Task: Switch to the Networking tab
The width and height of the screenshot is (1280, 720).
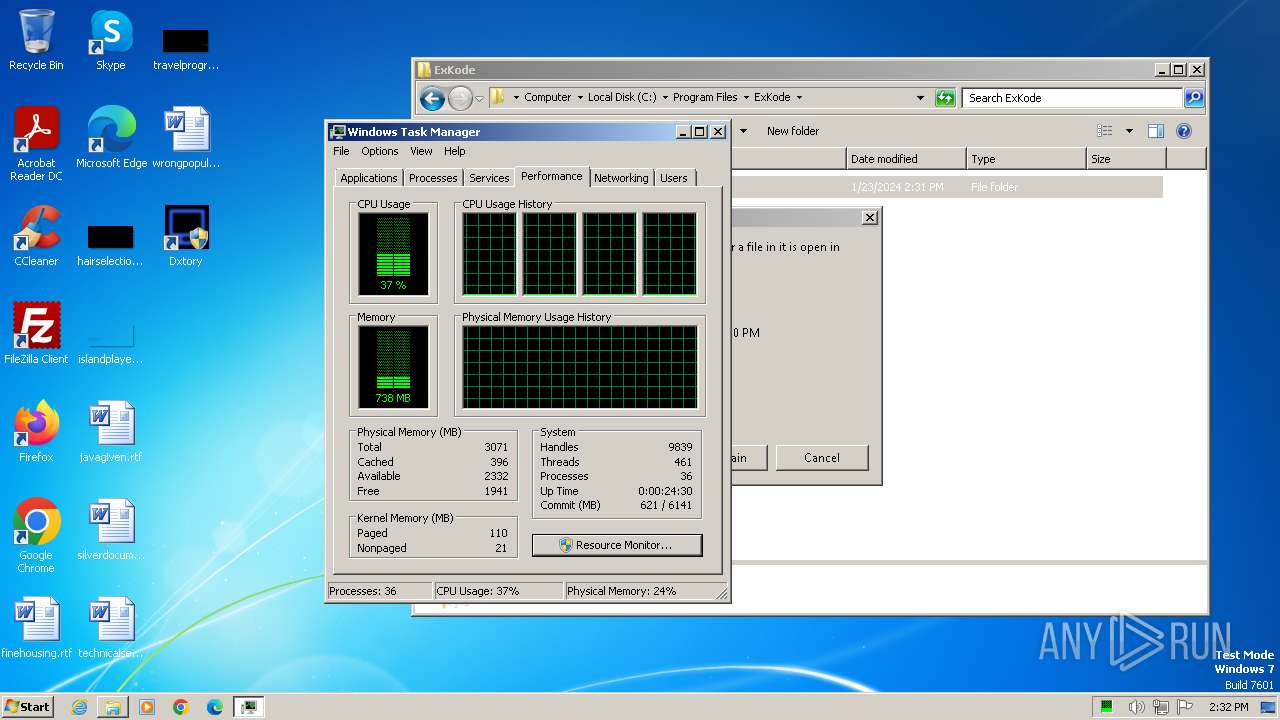Action: click(x=621, y=178)
